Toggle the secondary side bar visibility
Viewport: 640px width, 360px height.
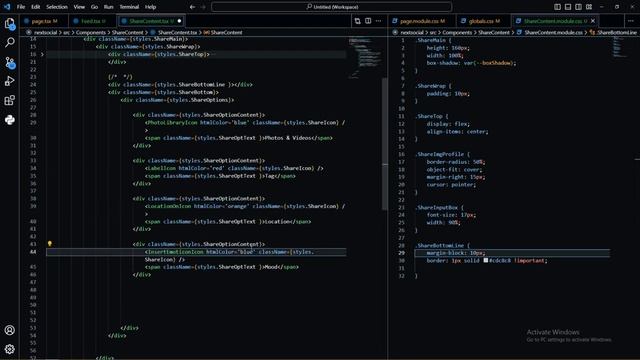coord(578,7)
